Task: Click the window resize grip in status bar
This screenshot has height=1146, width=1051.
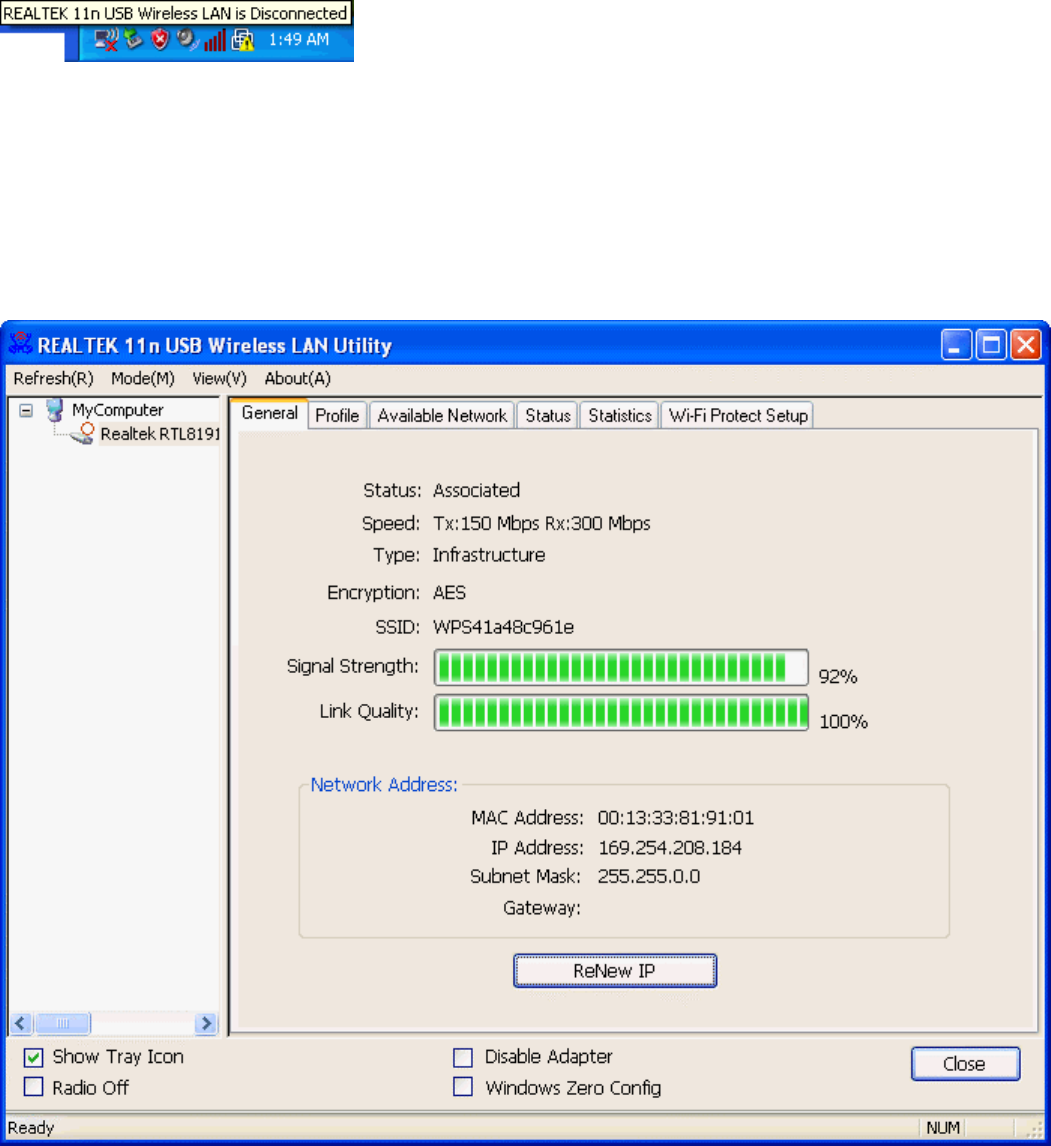Action: (x=1035, y=1130)
